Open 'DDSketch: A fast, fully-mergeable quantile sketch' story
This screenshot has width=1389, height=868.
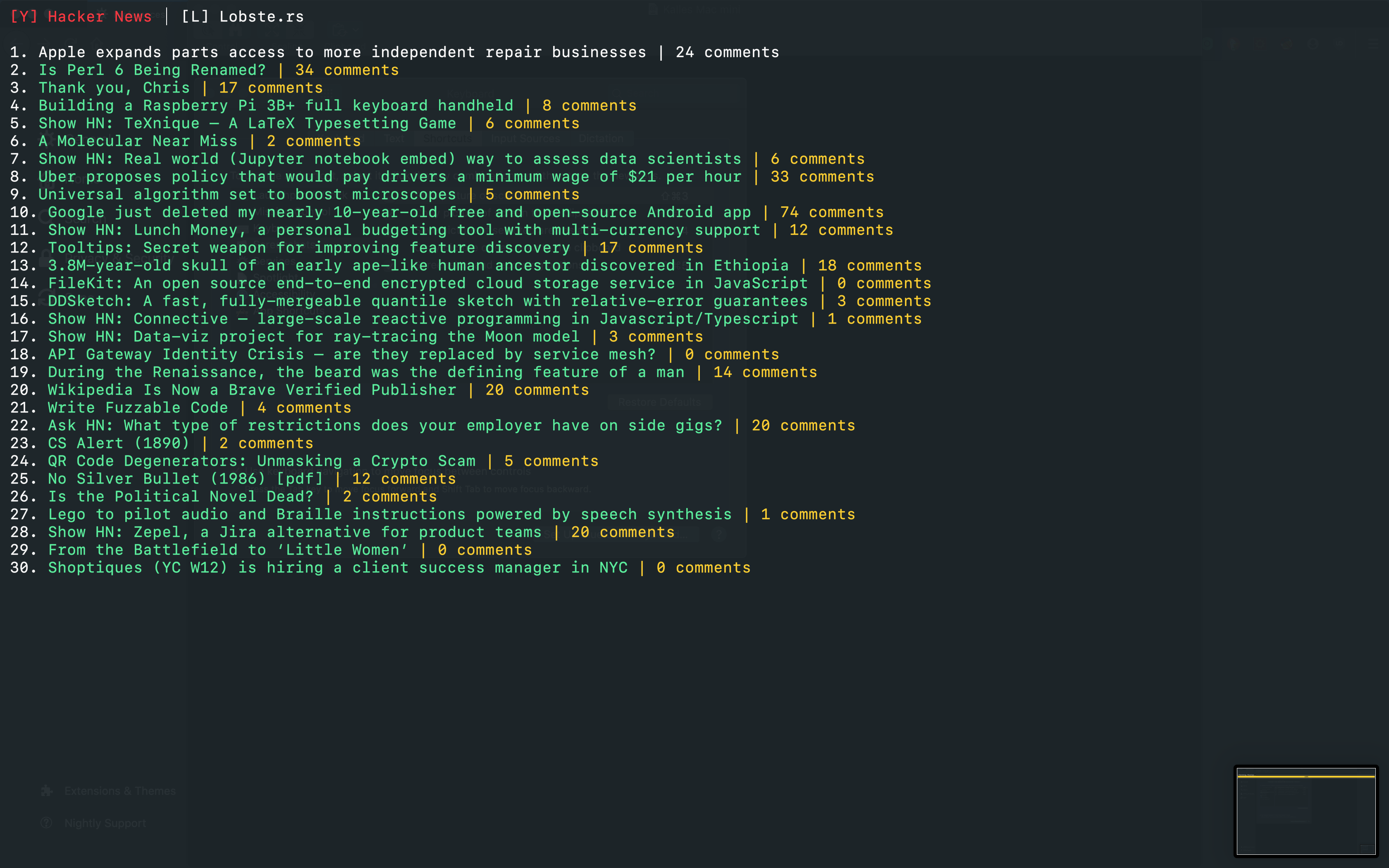[427, 301]
